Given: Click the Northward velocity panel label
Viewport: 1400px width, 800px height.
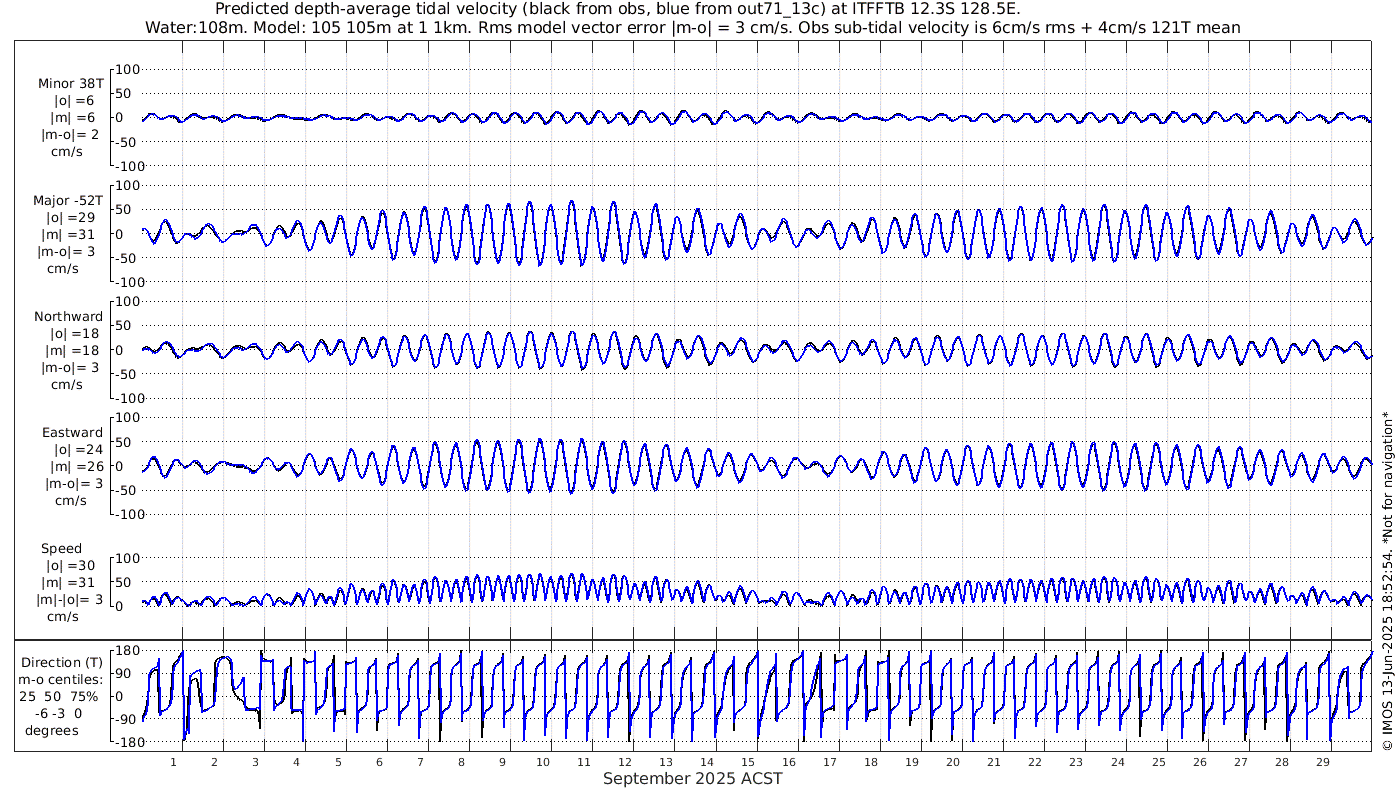Looking at the screenshot, I should (x=68, y=317).
